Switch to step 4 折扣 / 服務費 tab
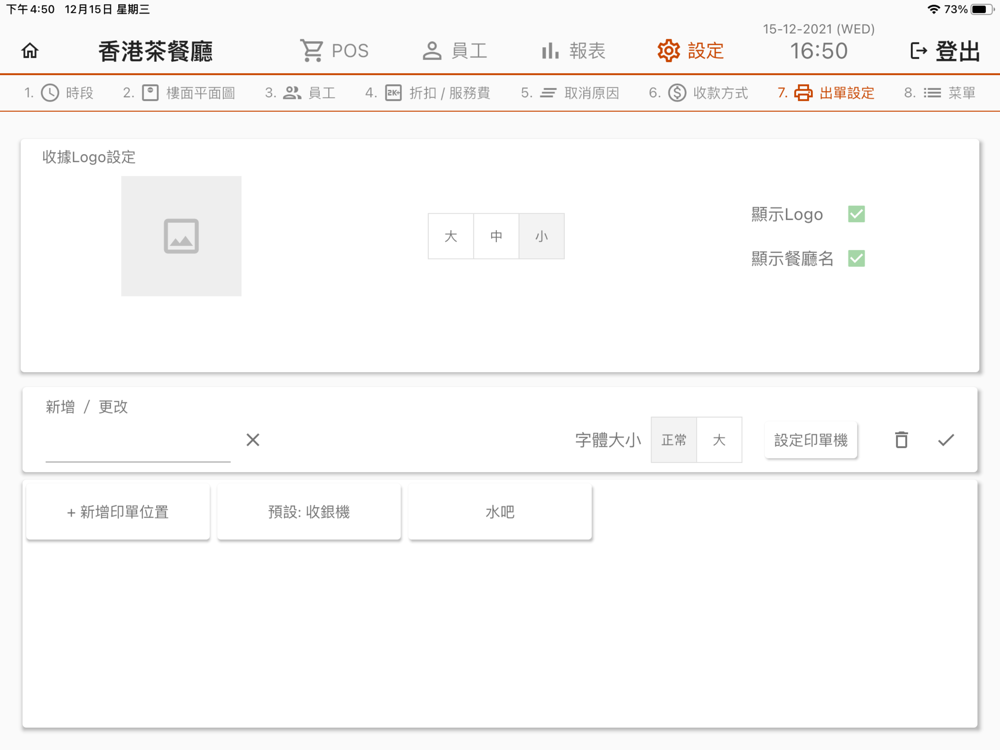Viewport: 1000px width, 750px height. point(427,93)
